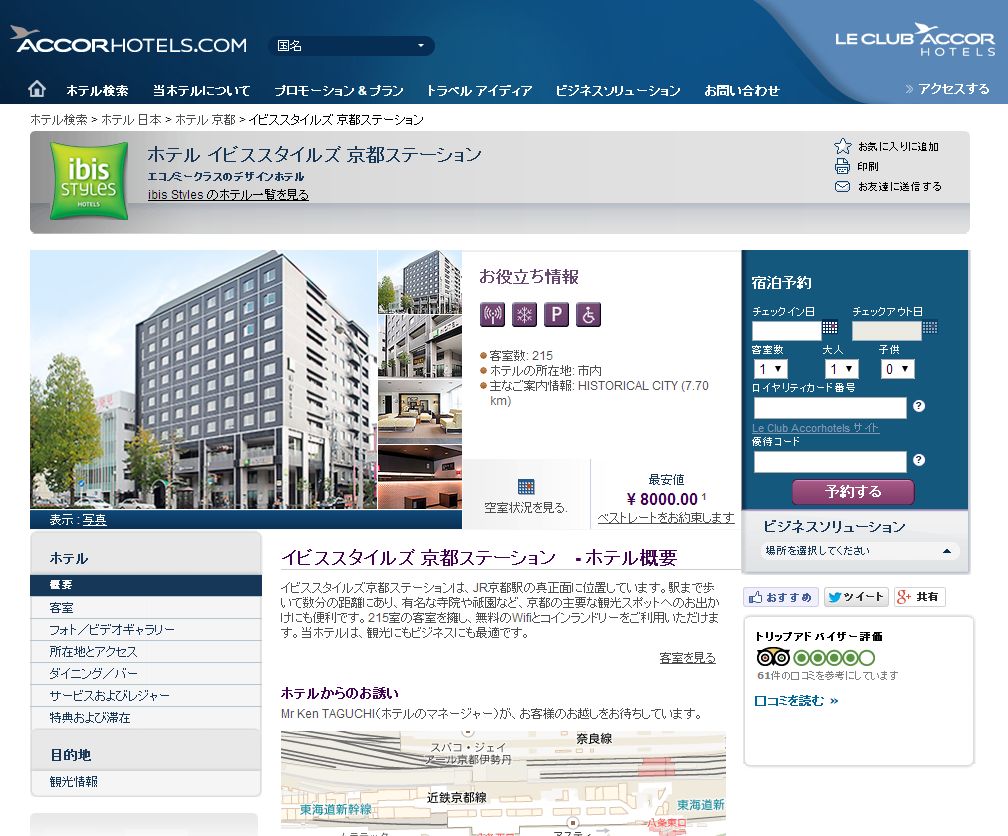This screenshot has height=836, width=1008.
Task: Click the home icon in navigation bar
Action: [x=37, y=89]
